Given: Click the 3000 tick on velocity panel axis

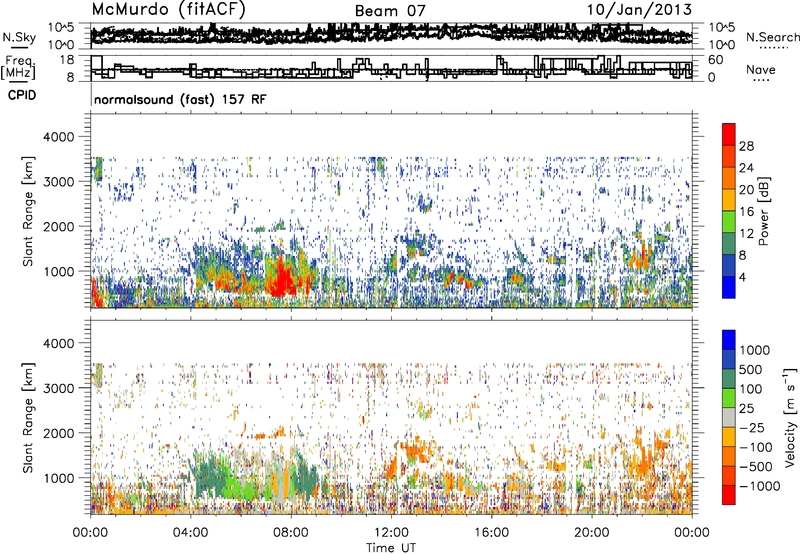Looking at the screenshot, I should point(59,388).
